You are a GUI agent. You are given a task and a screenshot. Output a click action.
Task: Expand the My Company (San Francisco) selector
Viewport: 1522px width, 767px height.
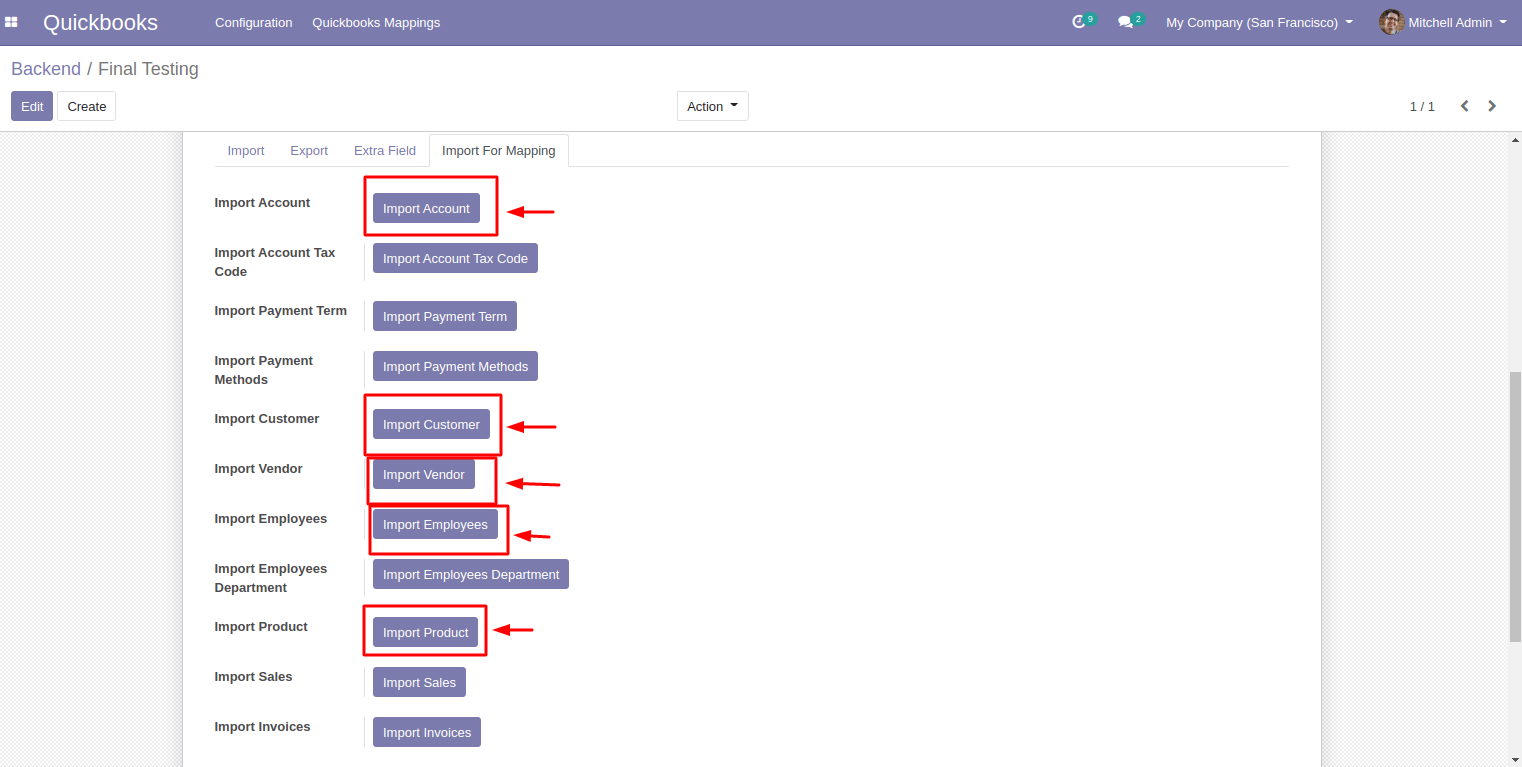(x=1257, y=22)
